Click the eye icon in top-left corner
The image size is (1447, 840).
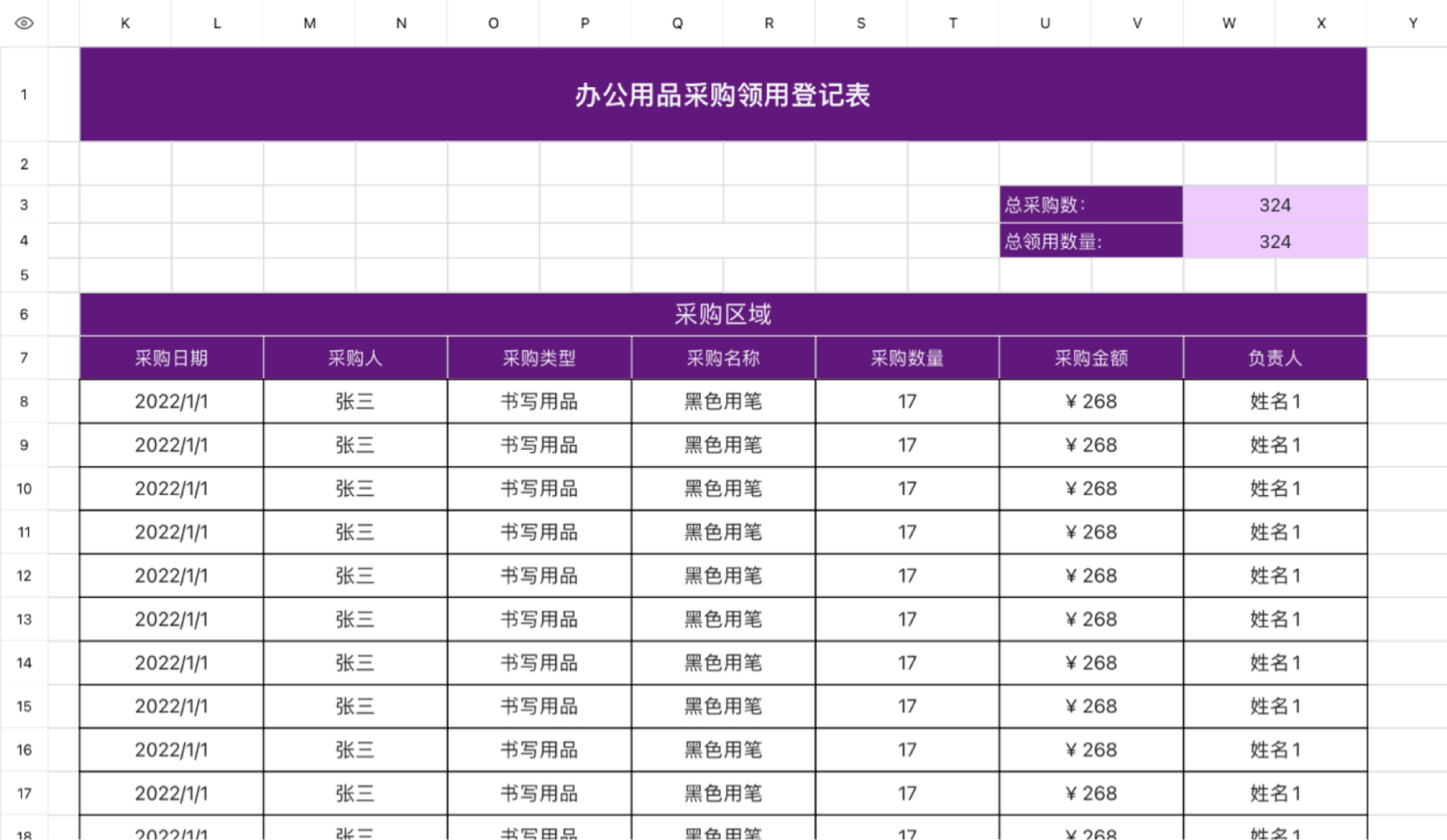[24, 23]
